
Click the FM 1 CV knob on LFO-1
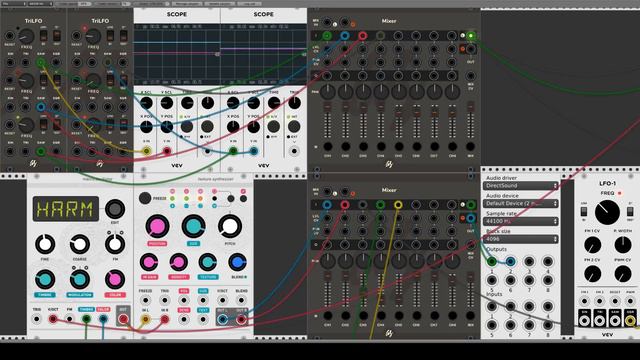(x=592, y=245)
